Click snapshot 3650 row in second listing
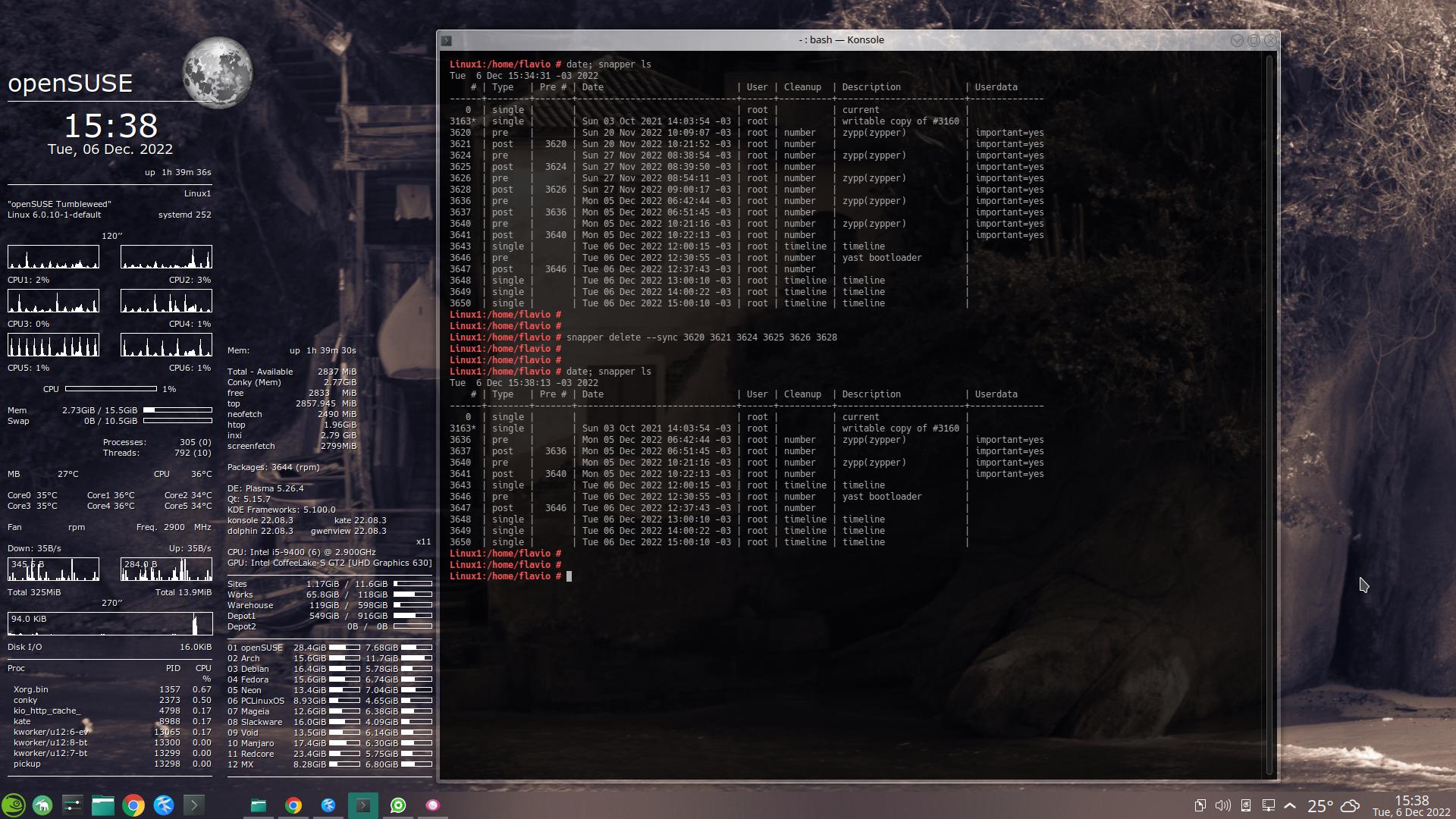Image resolution: width=1456 pixels, height=819 pixels. [x=709, y=542]
